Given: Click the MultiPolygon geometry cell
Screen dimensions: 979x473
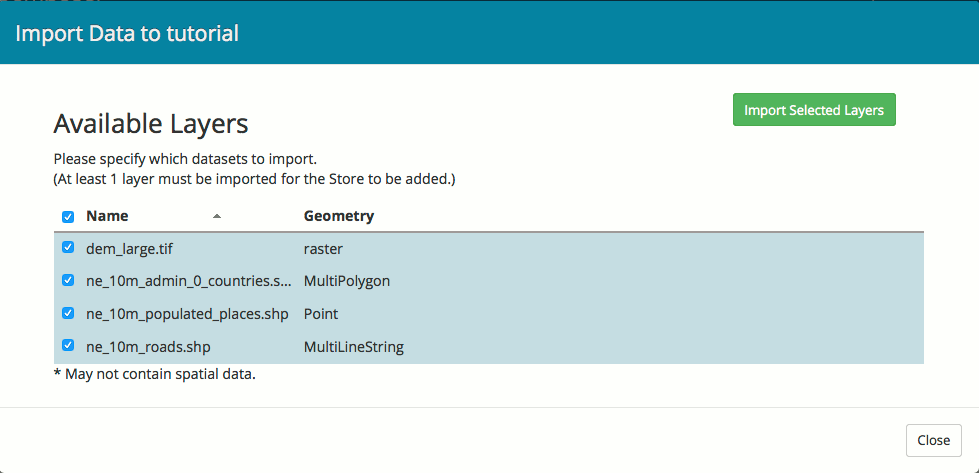Looking at the screenshot, I should pos(346,281).
